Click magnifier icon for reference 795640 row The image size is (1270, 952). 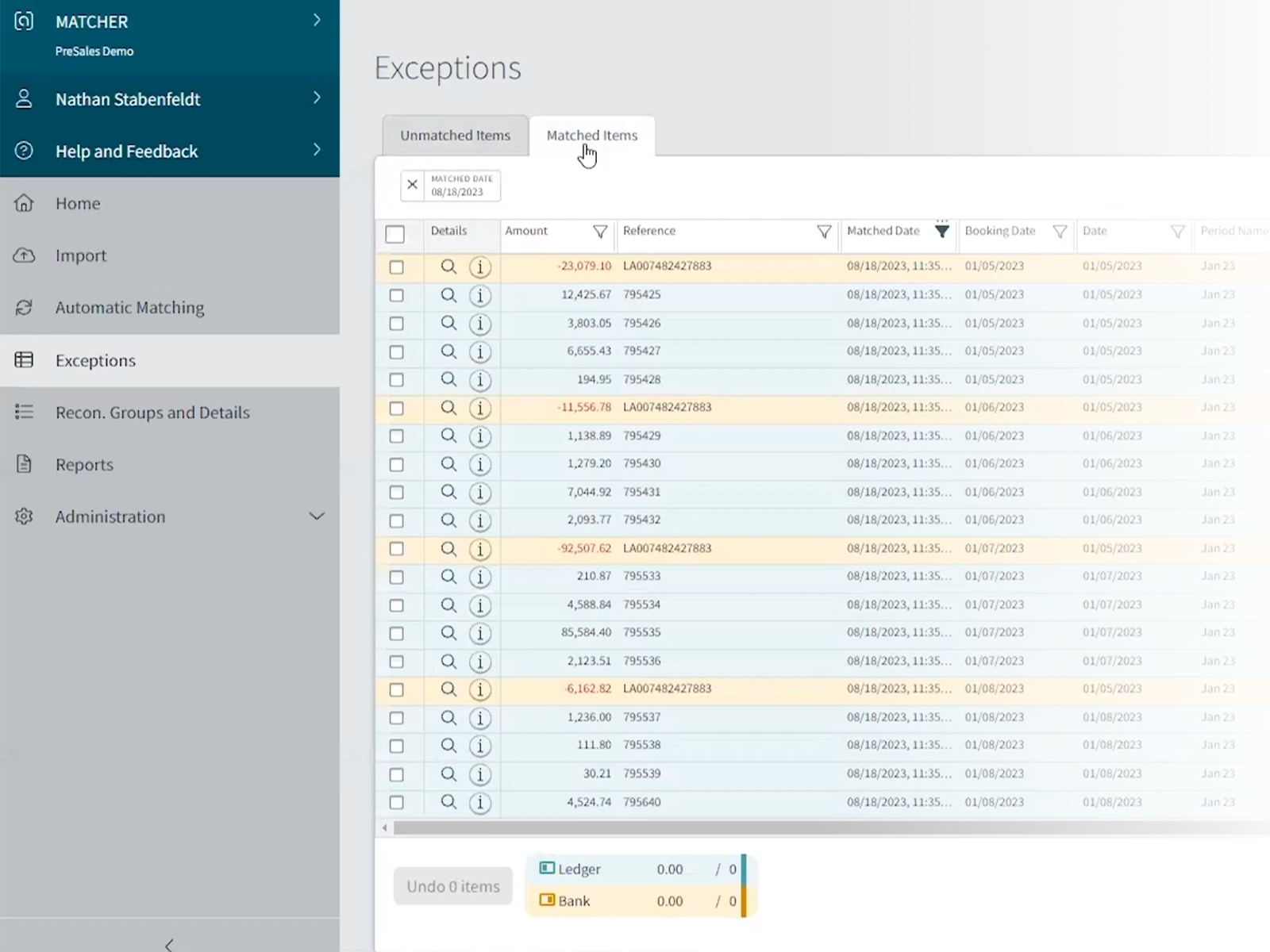click(448, 802)
